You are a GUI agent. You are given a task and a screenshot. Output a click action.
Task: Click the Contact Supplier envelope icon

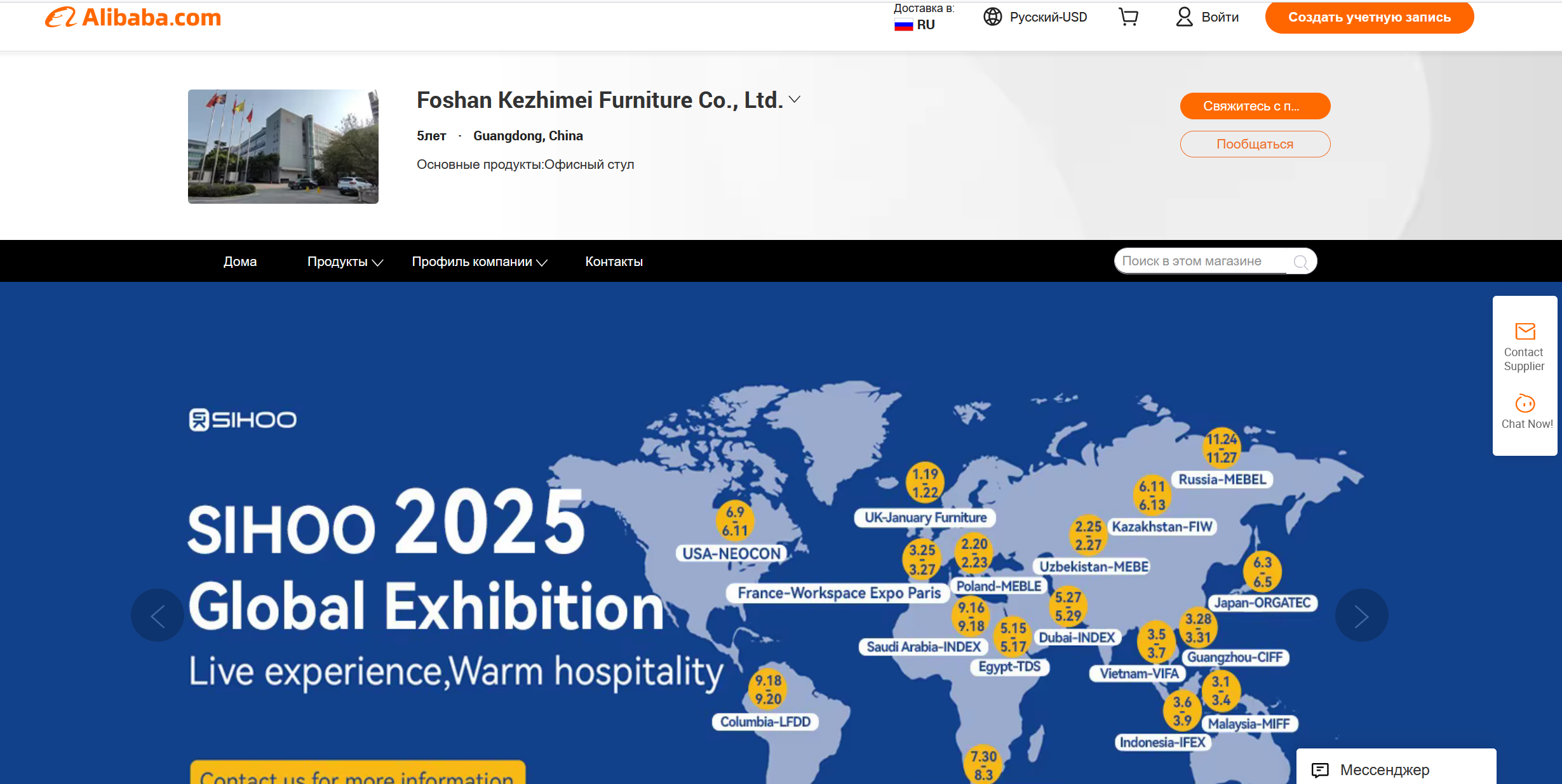coord(1525,331)
